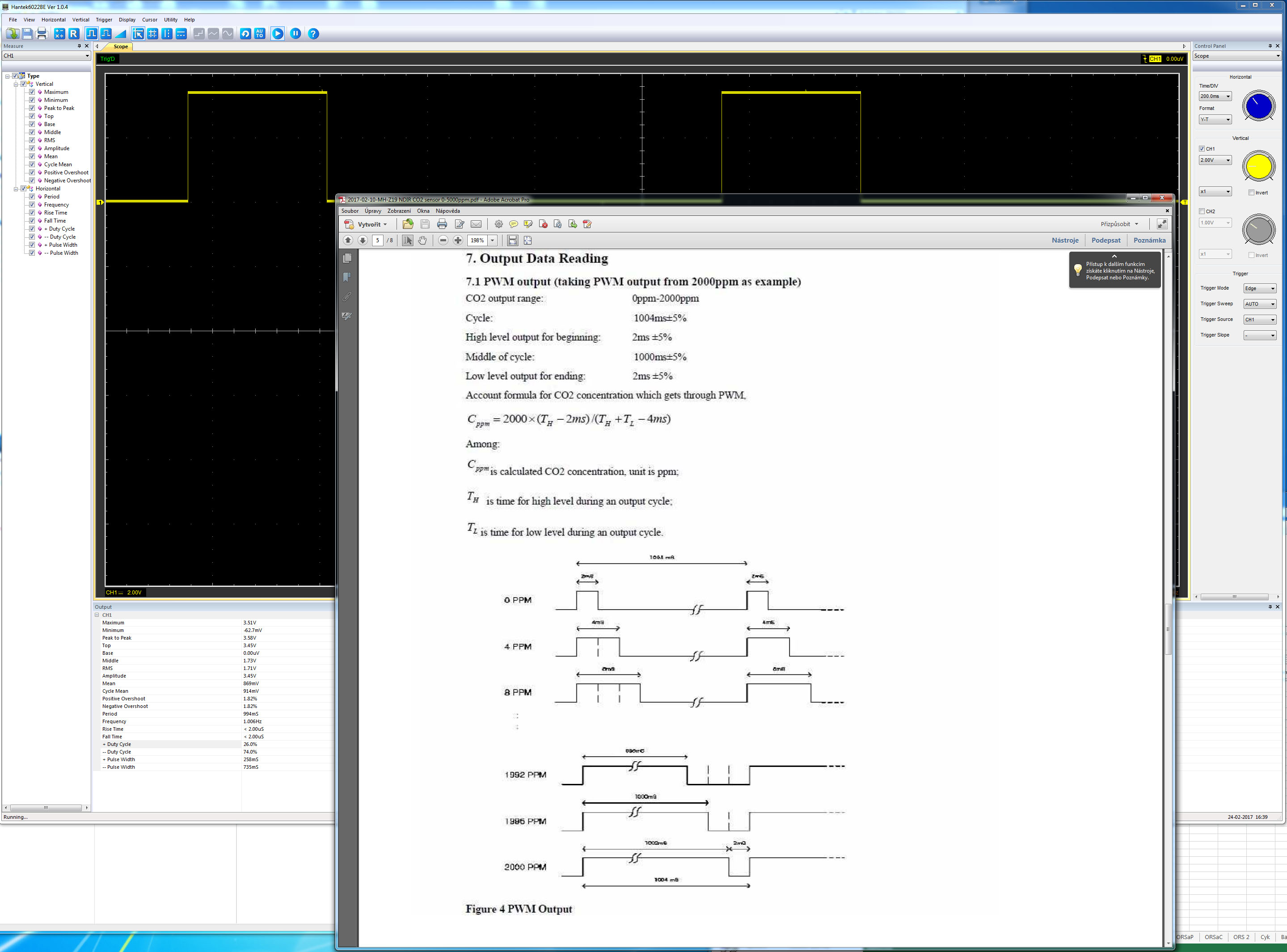The width and height of the screenshot is (1287, 952).
Task: Go to next PDF page arrow
Action: point(363,240)
